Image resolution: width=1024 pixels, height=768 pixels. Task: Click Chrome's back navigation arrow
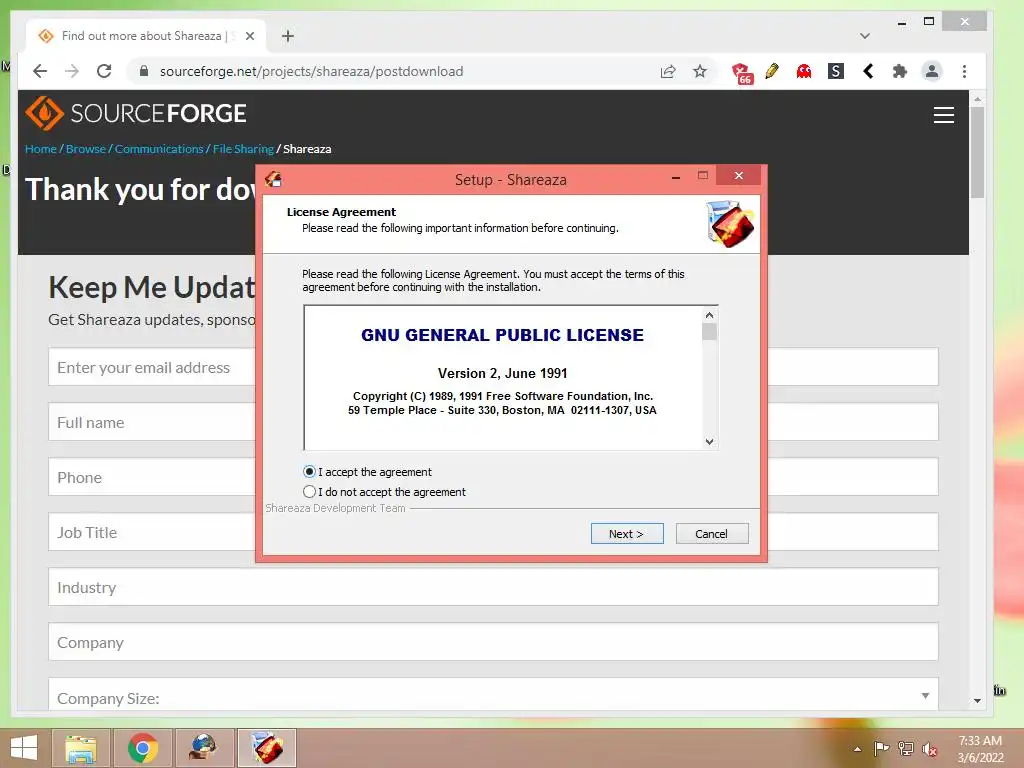40,71
